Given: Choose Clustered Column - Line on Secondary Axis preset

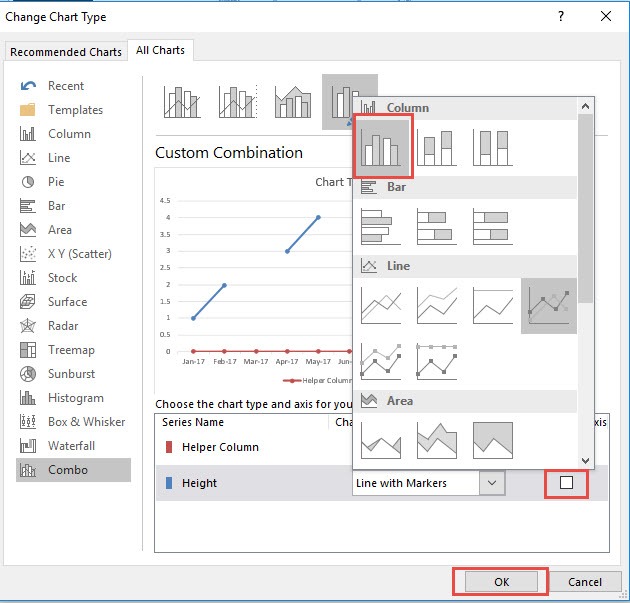Looking at the screenshot, I should [238, 102].
